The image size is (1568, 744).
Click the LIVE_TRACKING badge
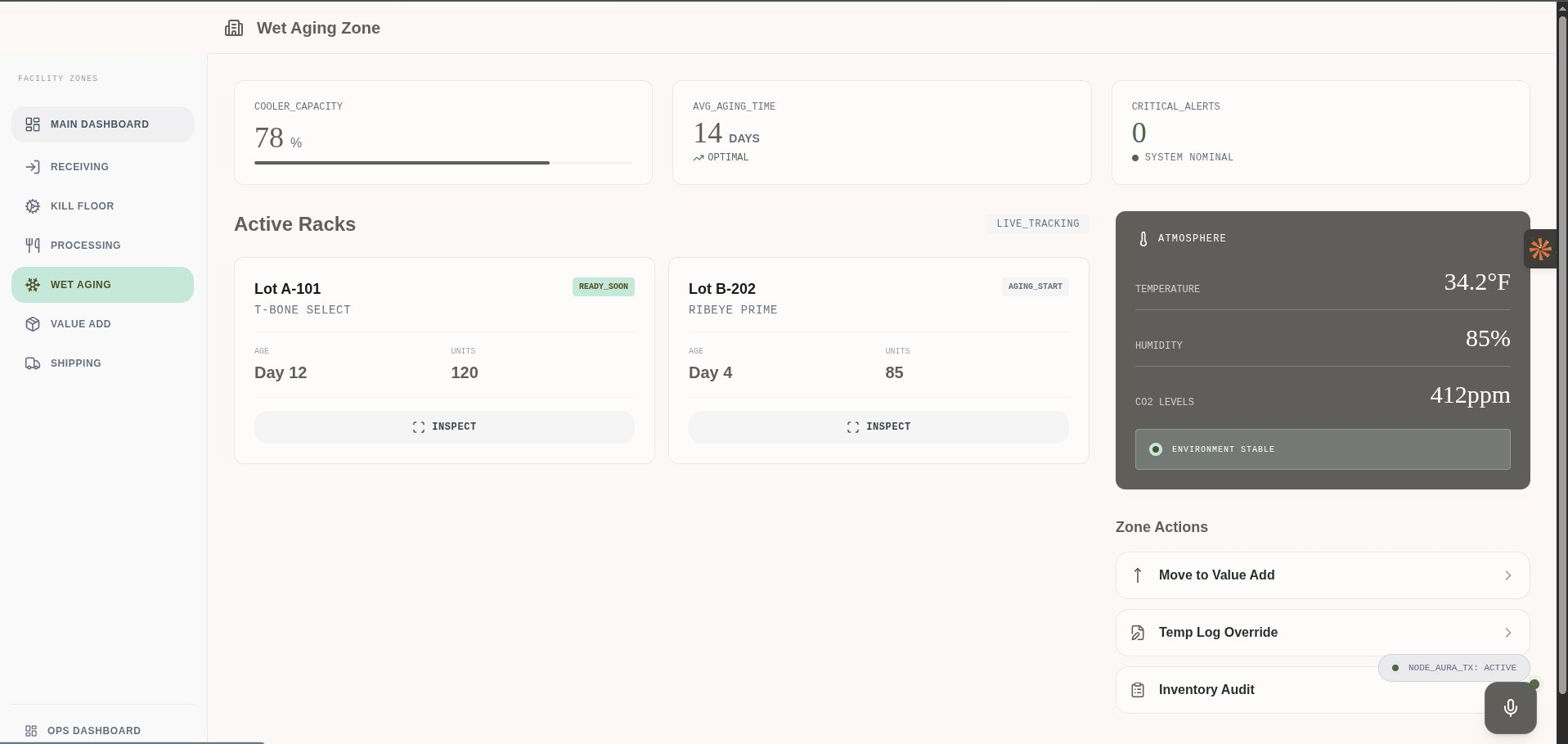[x=1038, y=223]
